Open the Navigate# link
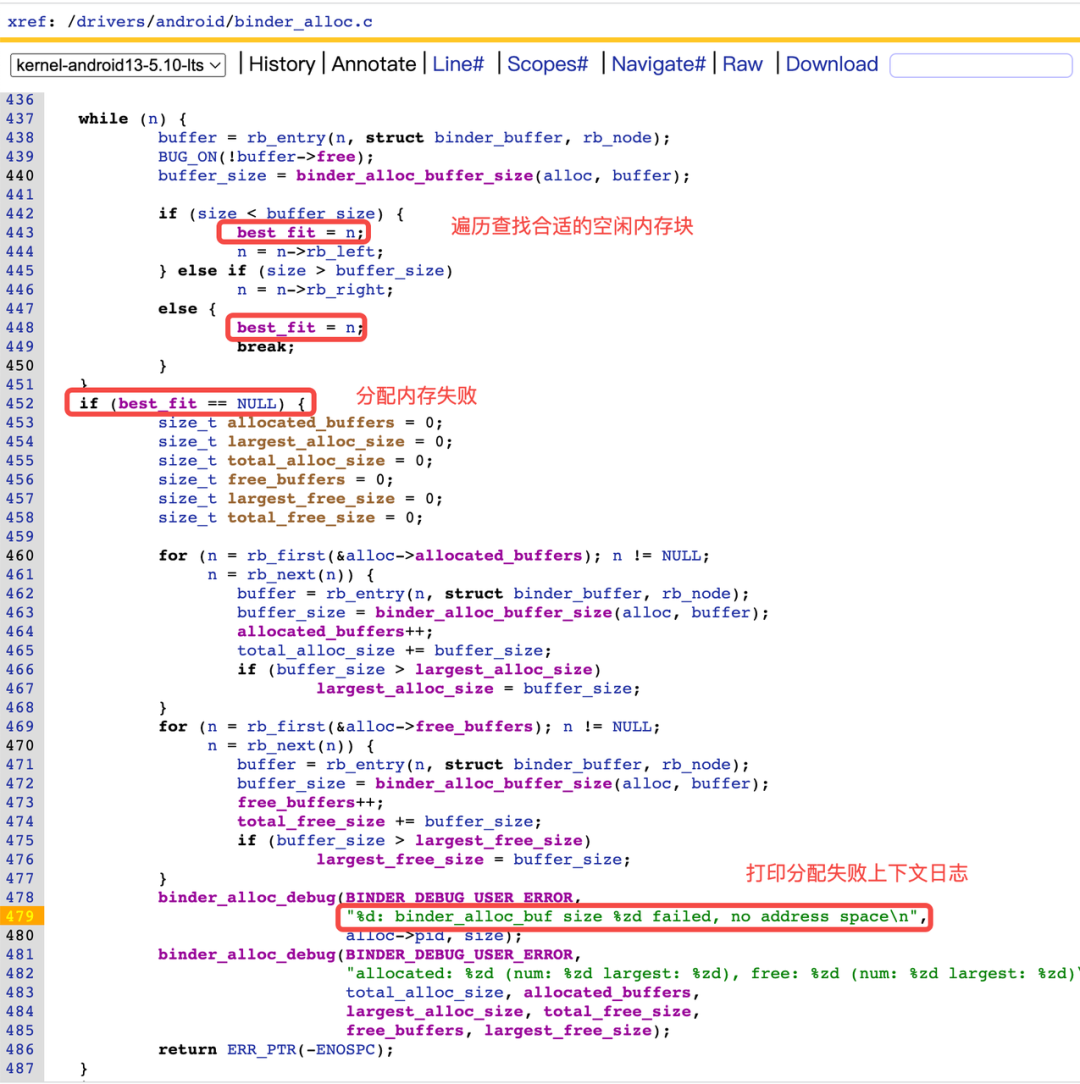Screen dimensions: 1080x1084 coord(658,64)
